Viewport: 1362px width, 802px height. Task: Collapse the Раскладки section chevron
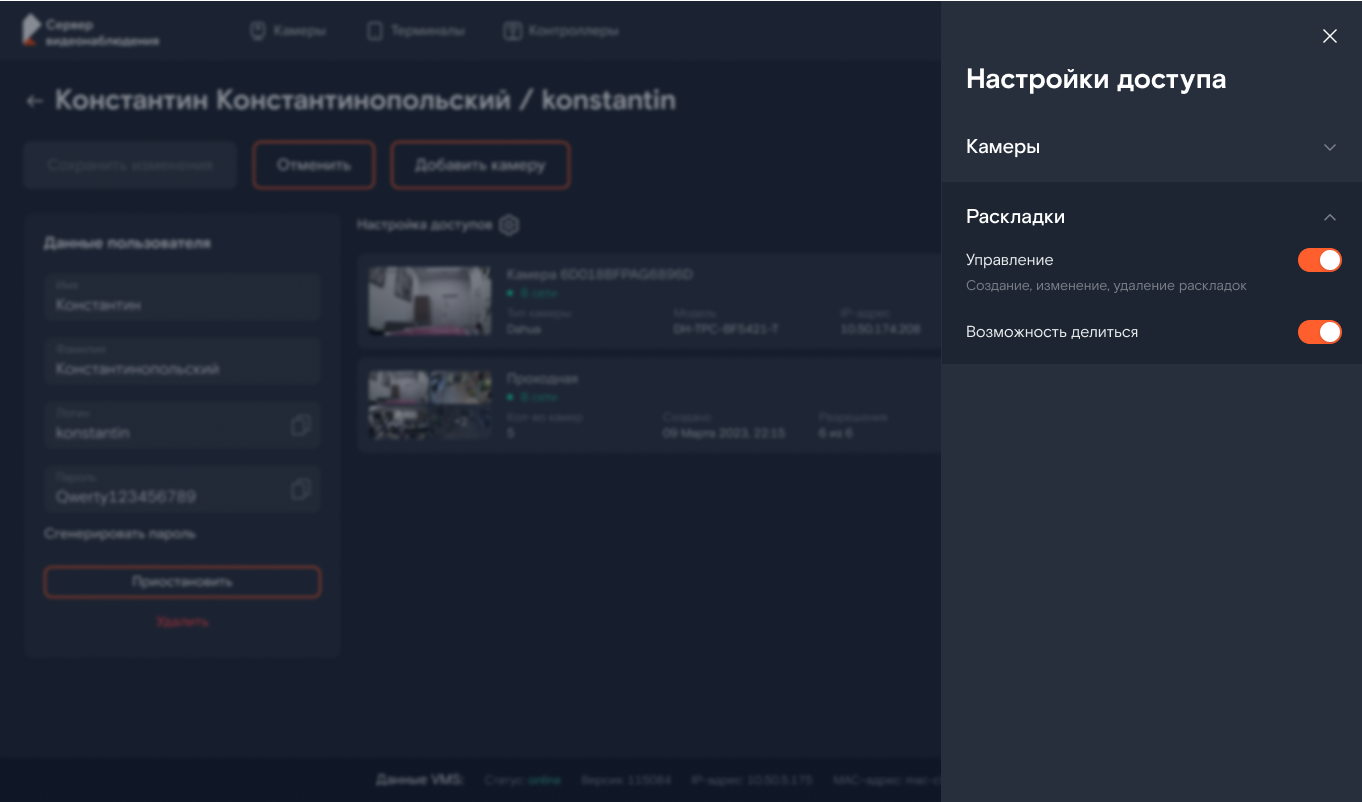[x=1330, y=217]
